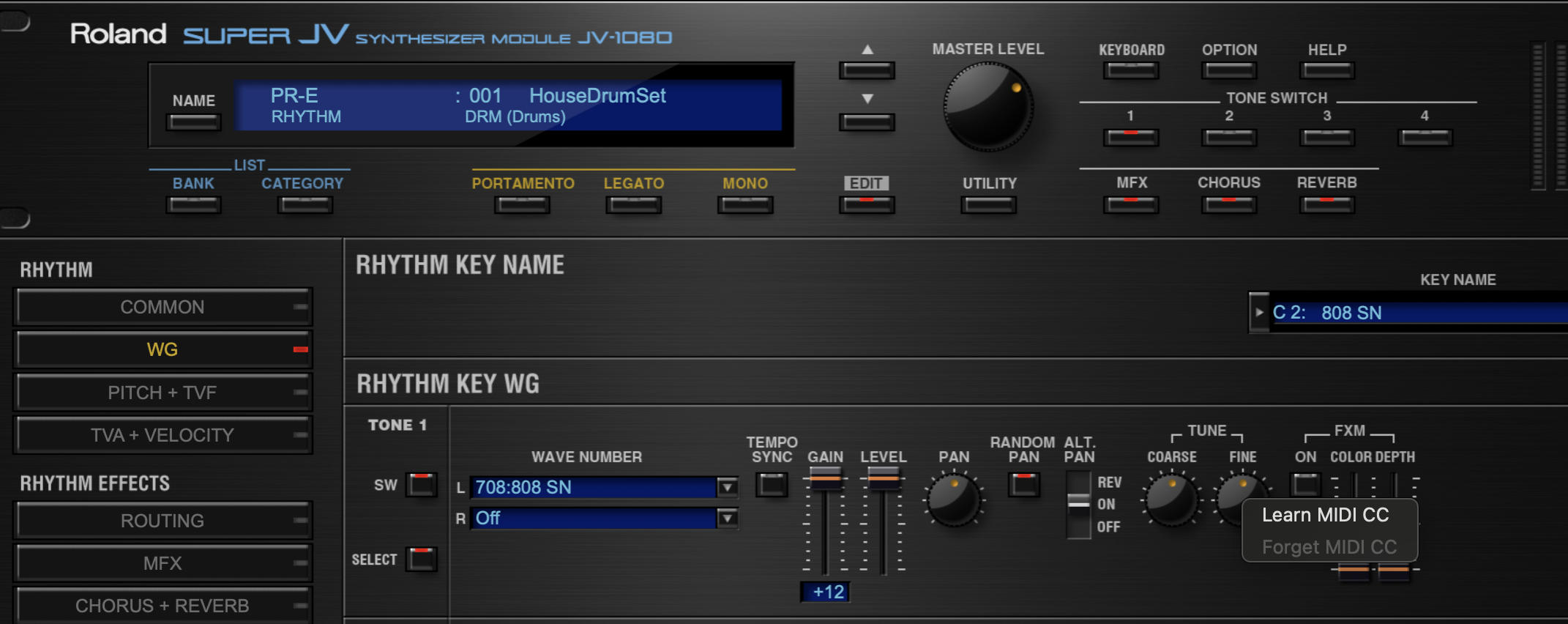Select the next patch with down arrow button
The width and height of the screenshot is (1568, 624).
click(867, 122)
